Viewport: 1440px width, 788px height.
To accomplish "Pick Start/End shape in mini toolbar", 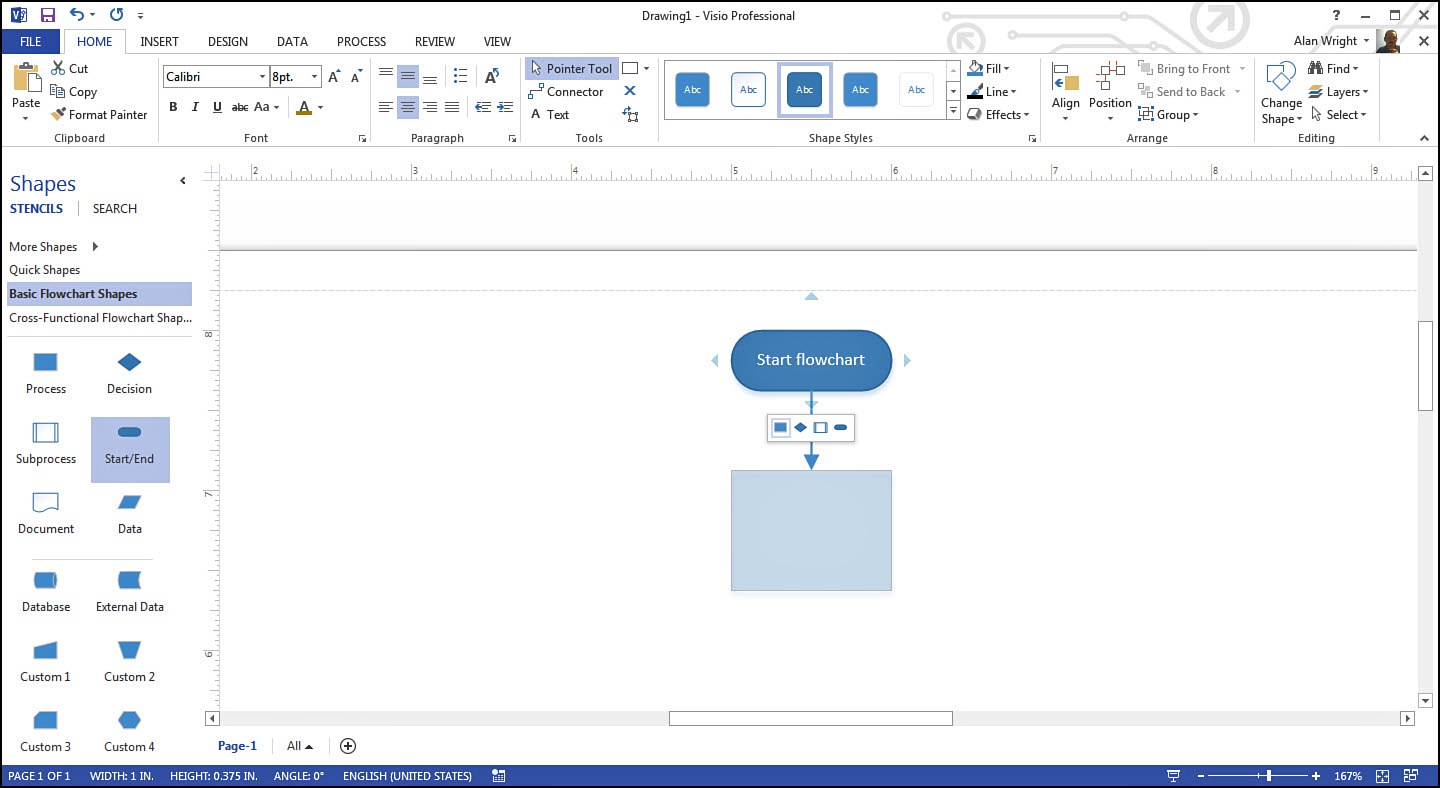I will 841,428.
